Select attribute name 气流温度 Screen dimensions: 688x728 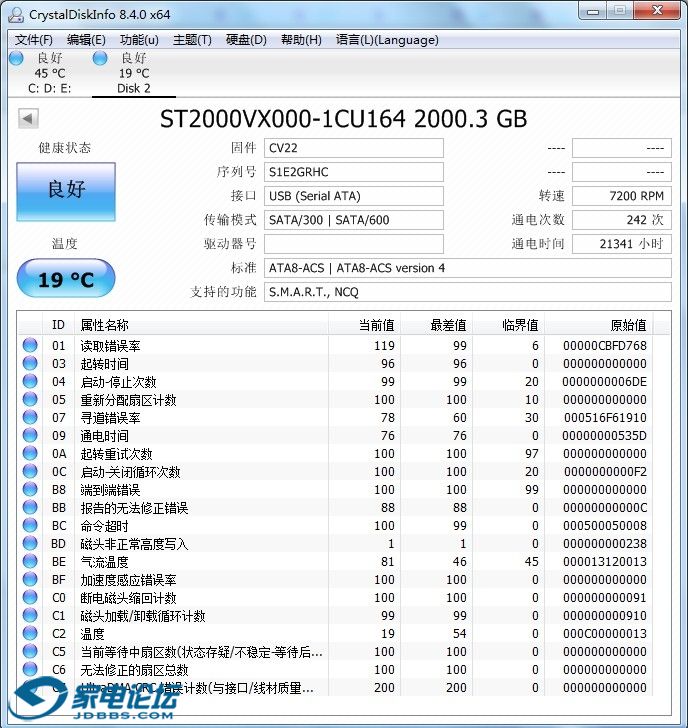104,562
